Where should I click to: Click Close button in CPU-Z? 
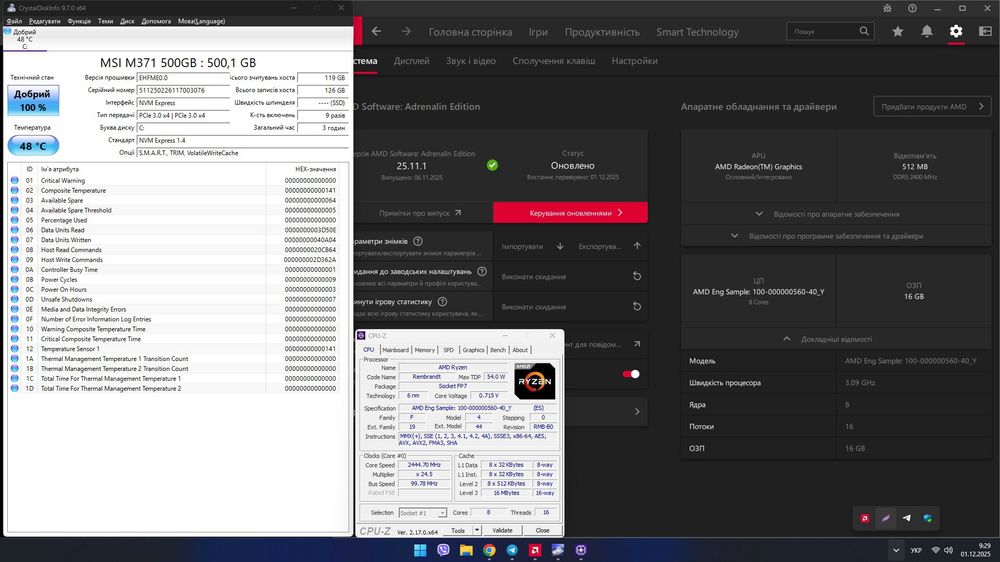[x=542, y=530]
